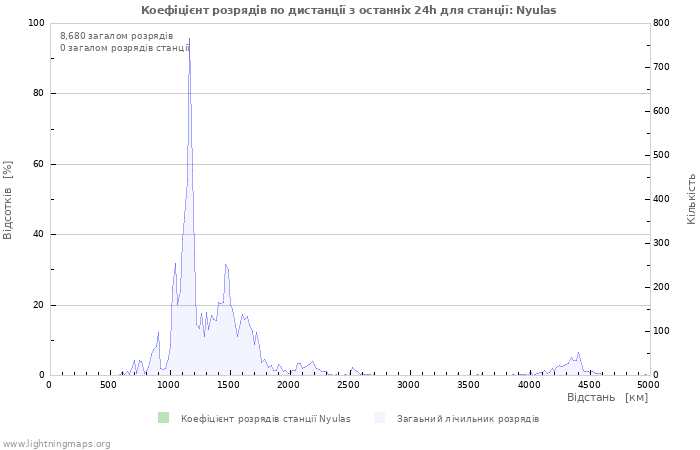Click the 2500 tick label on distance axis

point(348,385)
